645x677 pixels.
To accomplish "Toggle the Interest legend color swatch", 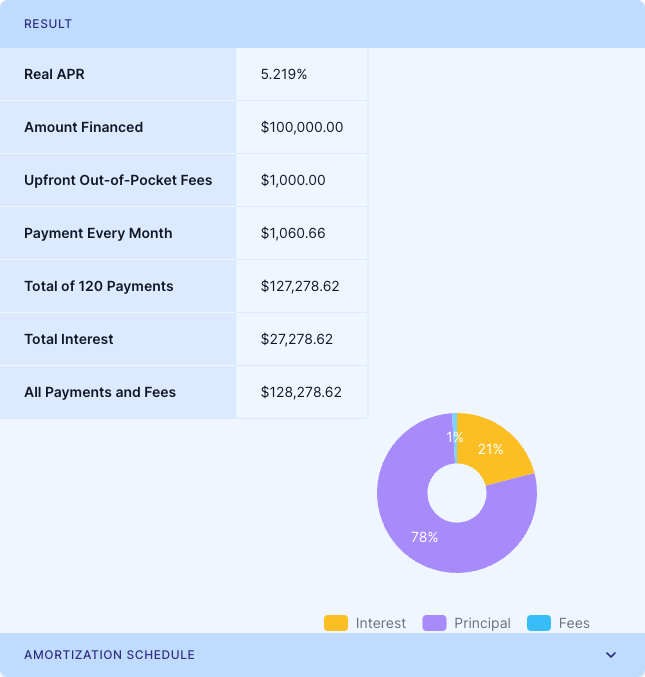I will coord(336,623).
